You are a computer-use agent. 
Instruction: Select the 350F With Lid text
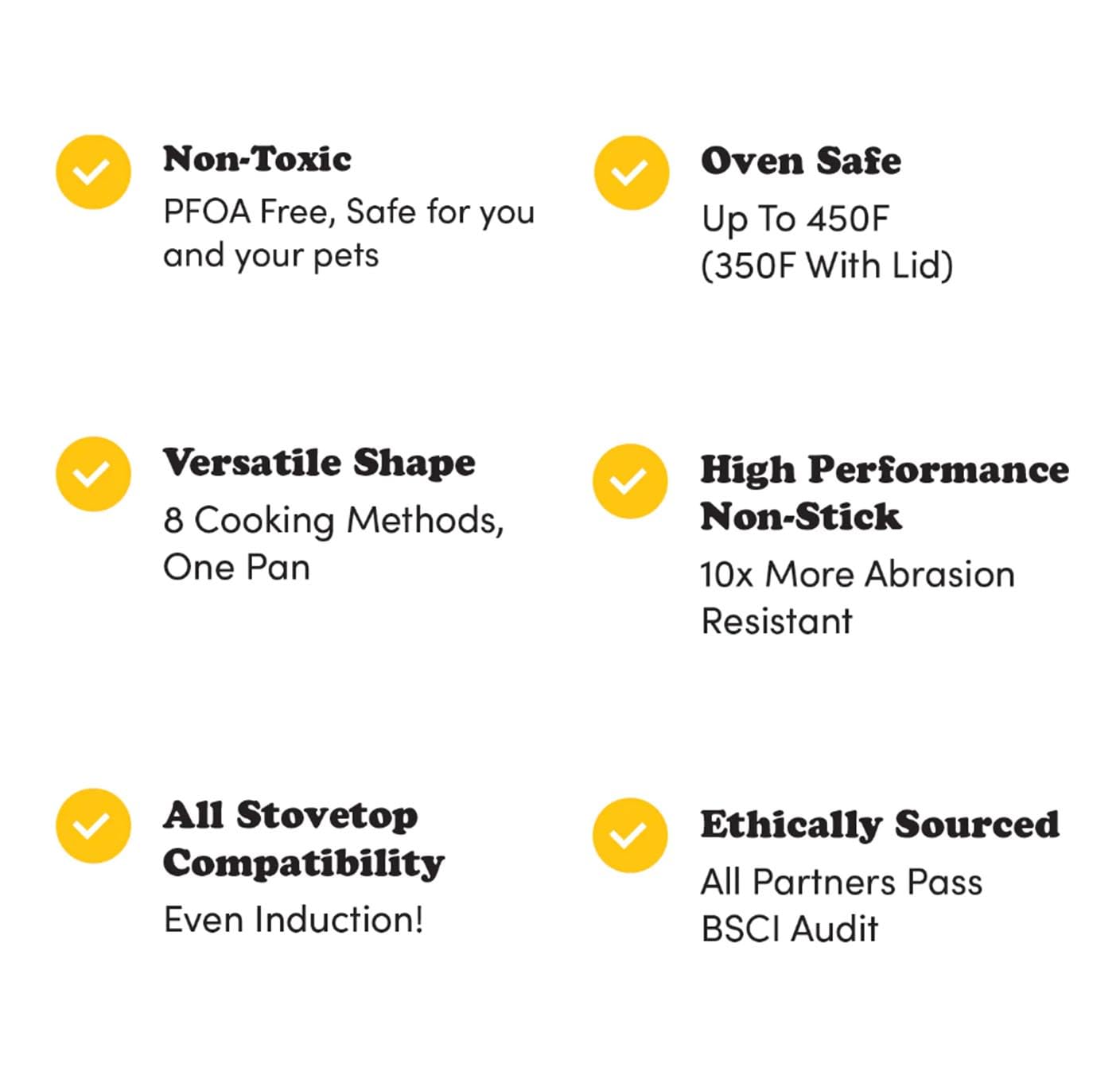[826, 266]
